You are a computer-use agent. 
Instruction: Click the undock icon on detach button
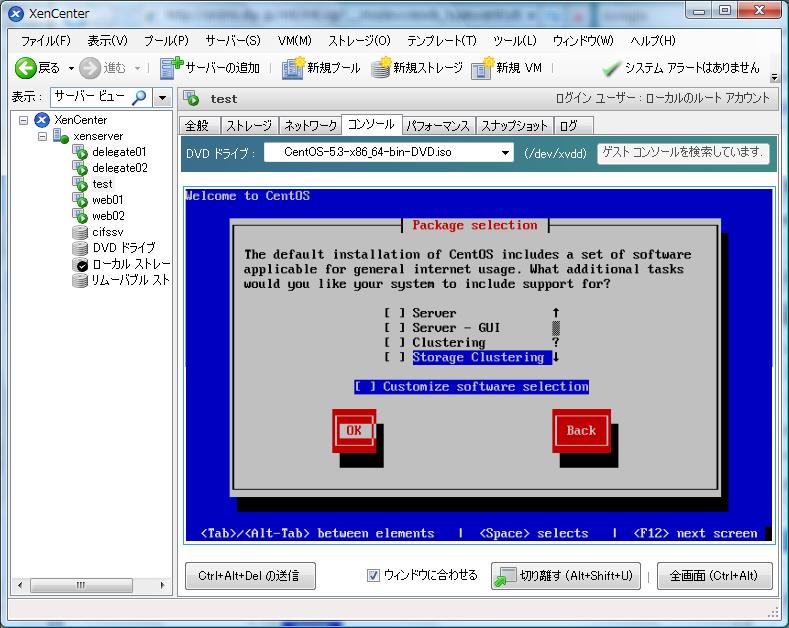(x=505, y=576)
